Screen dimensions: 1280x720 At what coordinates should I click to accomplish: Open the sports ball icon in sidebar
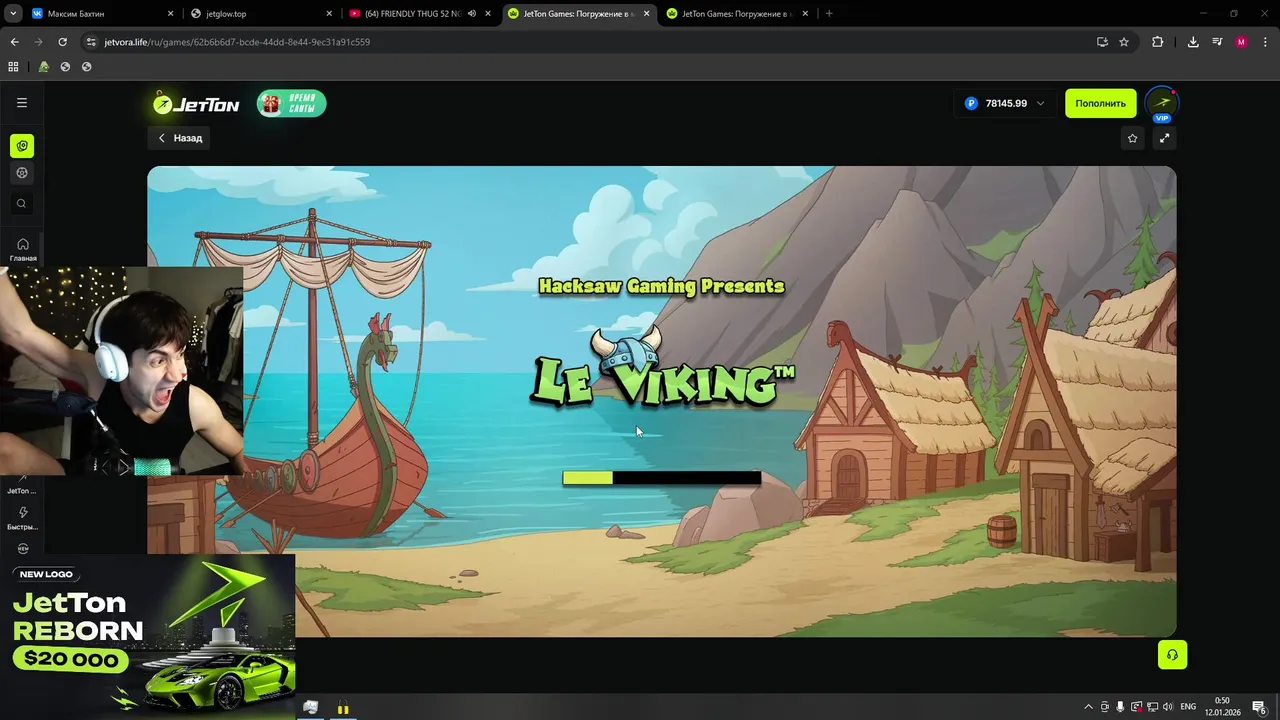[x=22, y=173]
